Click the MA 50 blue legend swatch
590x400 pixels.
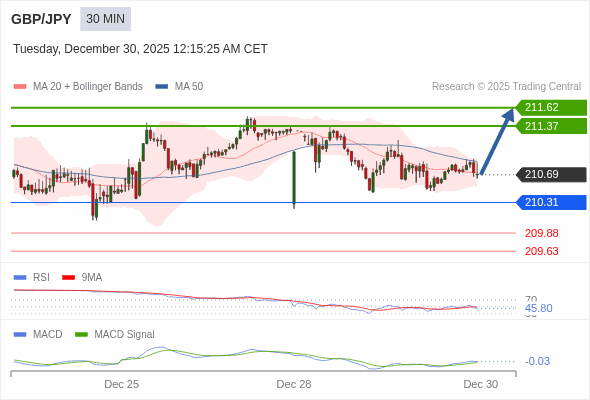161,87
